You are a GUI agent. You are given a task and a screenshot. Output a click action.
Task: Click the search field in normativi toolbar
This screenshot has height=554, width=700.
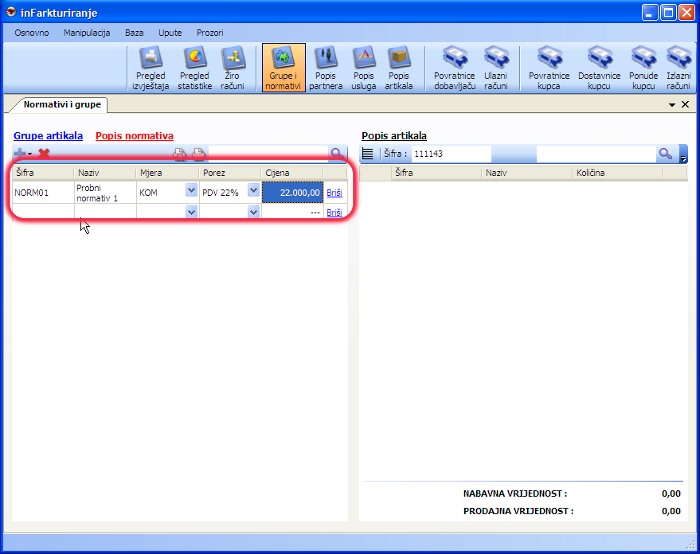268,154
